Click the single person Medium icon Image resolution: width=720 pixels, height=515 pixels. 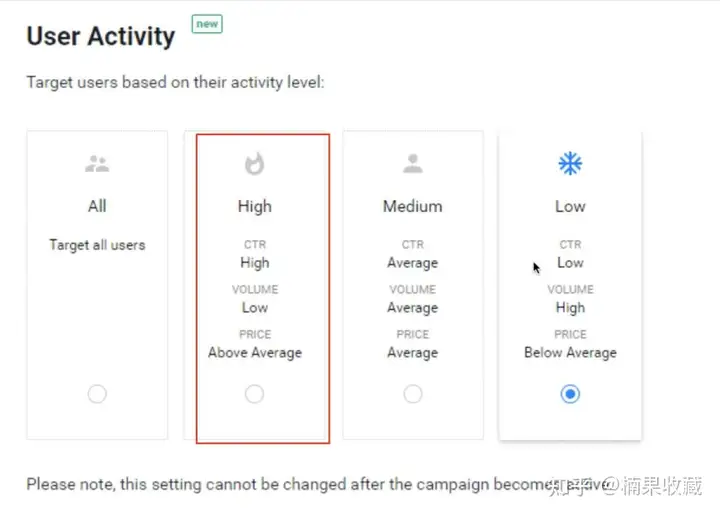[x=412, y=163]
